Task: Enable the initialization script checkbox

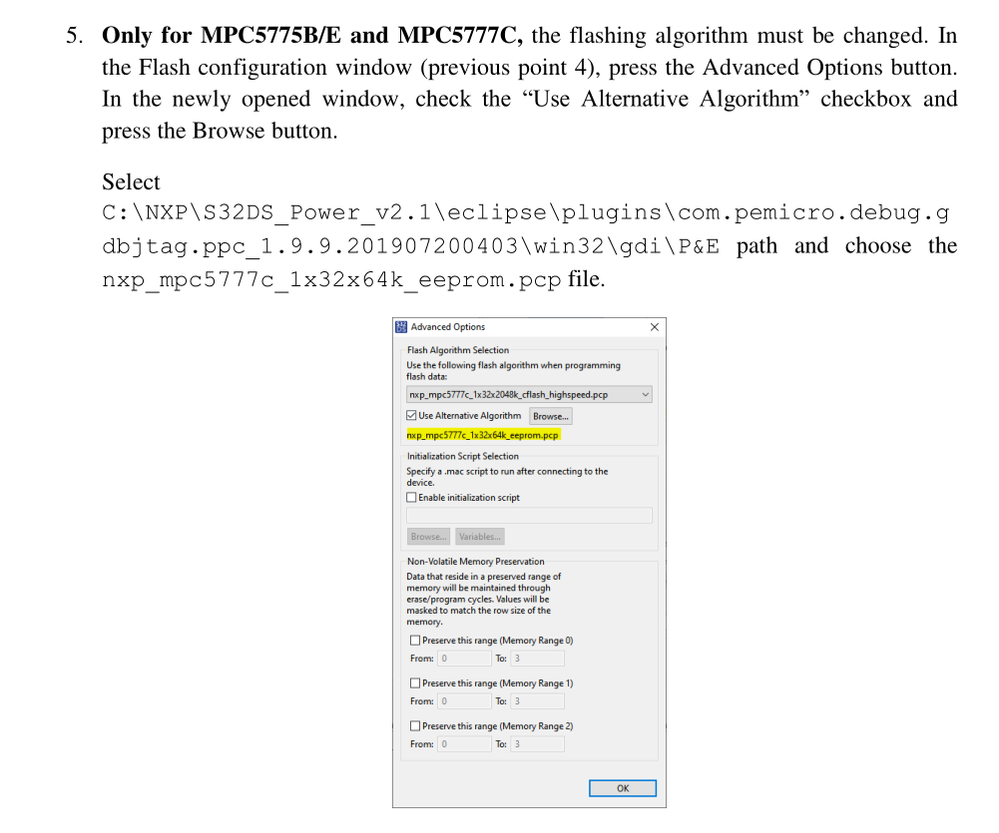Action: (412, 497)
